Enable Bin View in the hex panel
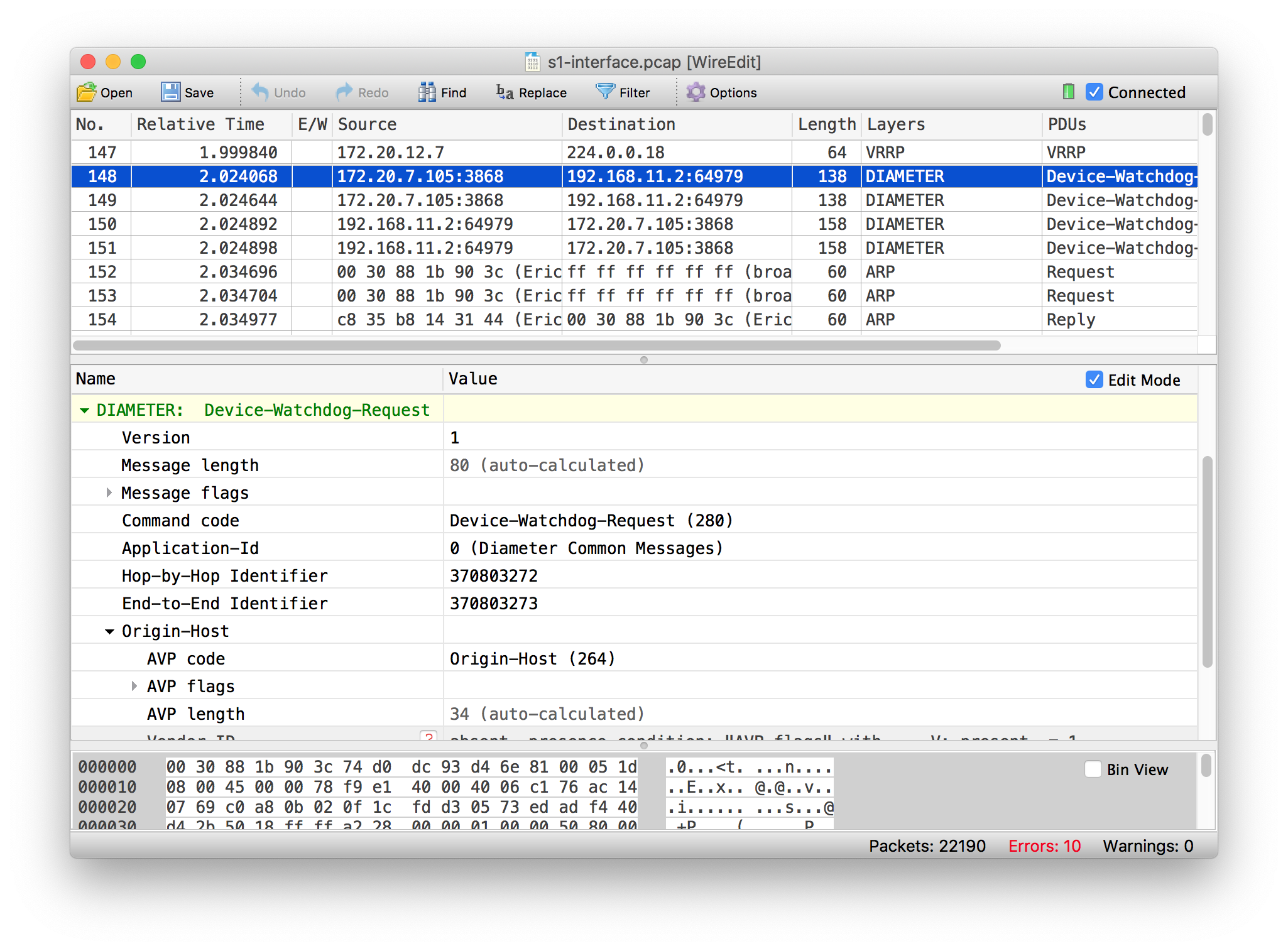1288x951 pixels. pyautogui.click(x=1093, y=769)
